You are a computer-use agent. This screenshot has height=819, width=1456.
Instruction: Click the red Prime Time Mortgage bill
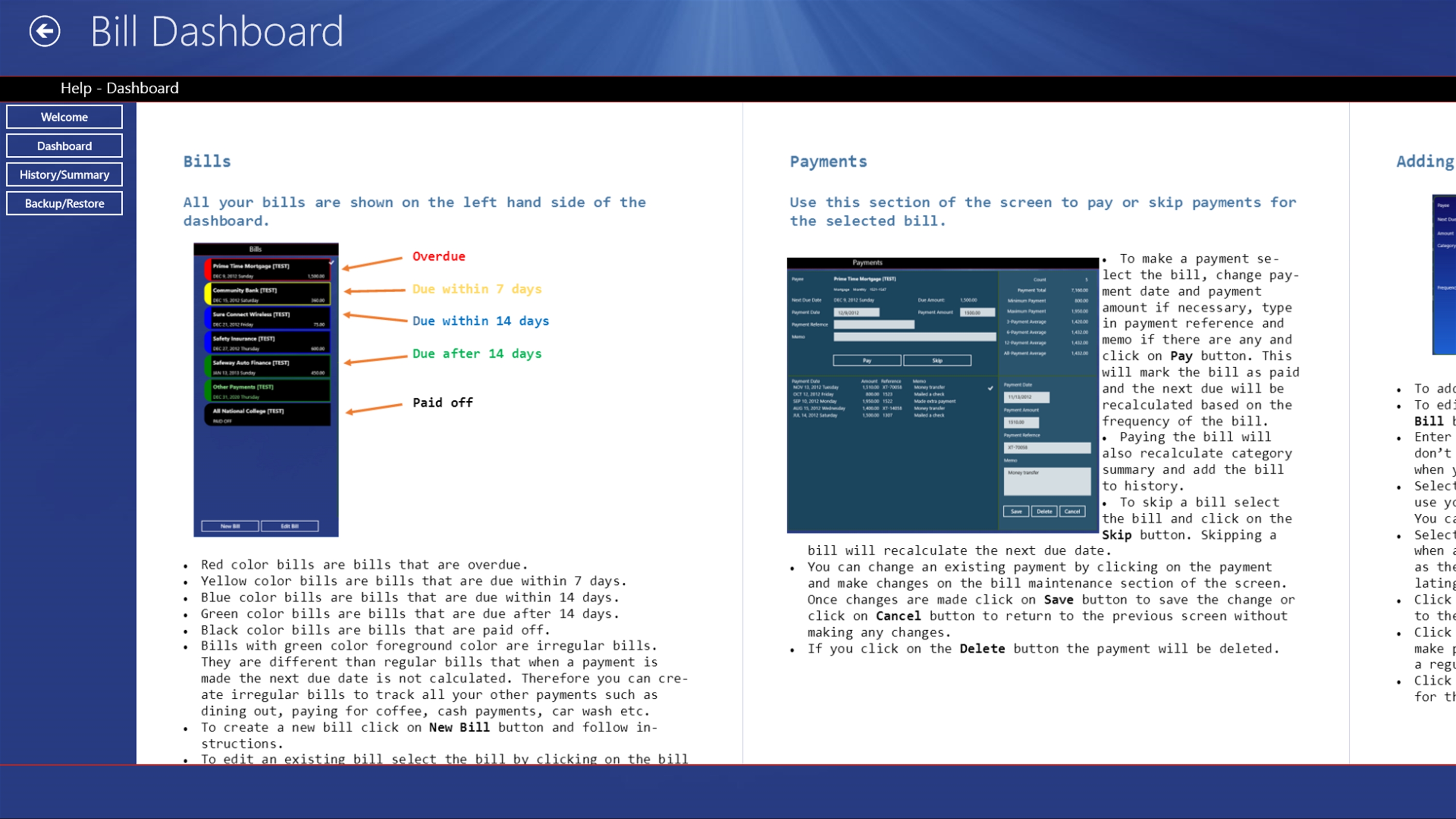pos(267,270)
